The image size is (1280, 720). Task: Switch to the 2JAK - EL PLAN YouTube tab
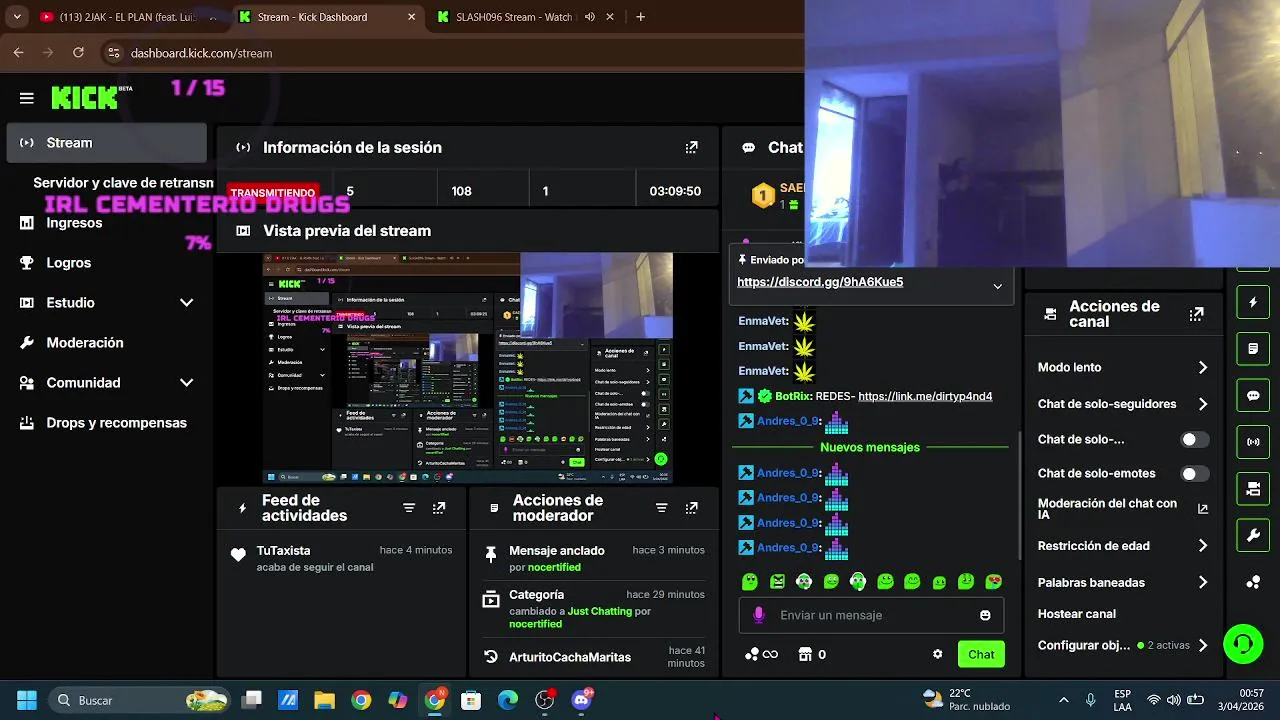point(130,17)
